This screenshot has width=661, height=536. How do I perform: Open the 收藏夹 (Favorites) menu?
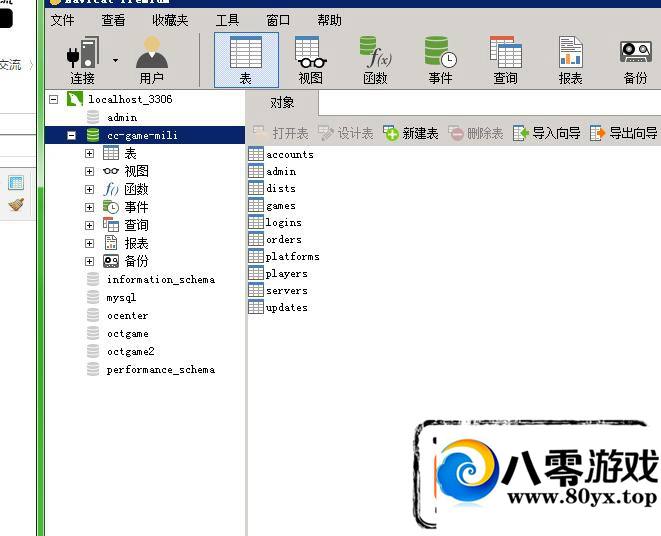point(170,20)
